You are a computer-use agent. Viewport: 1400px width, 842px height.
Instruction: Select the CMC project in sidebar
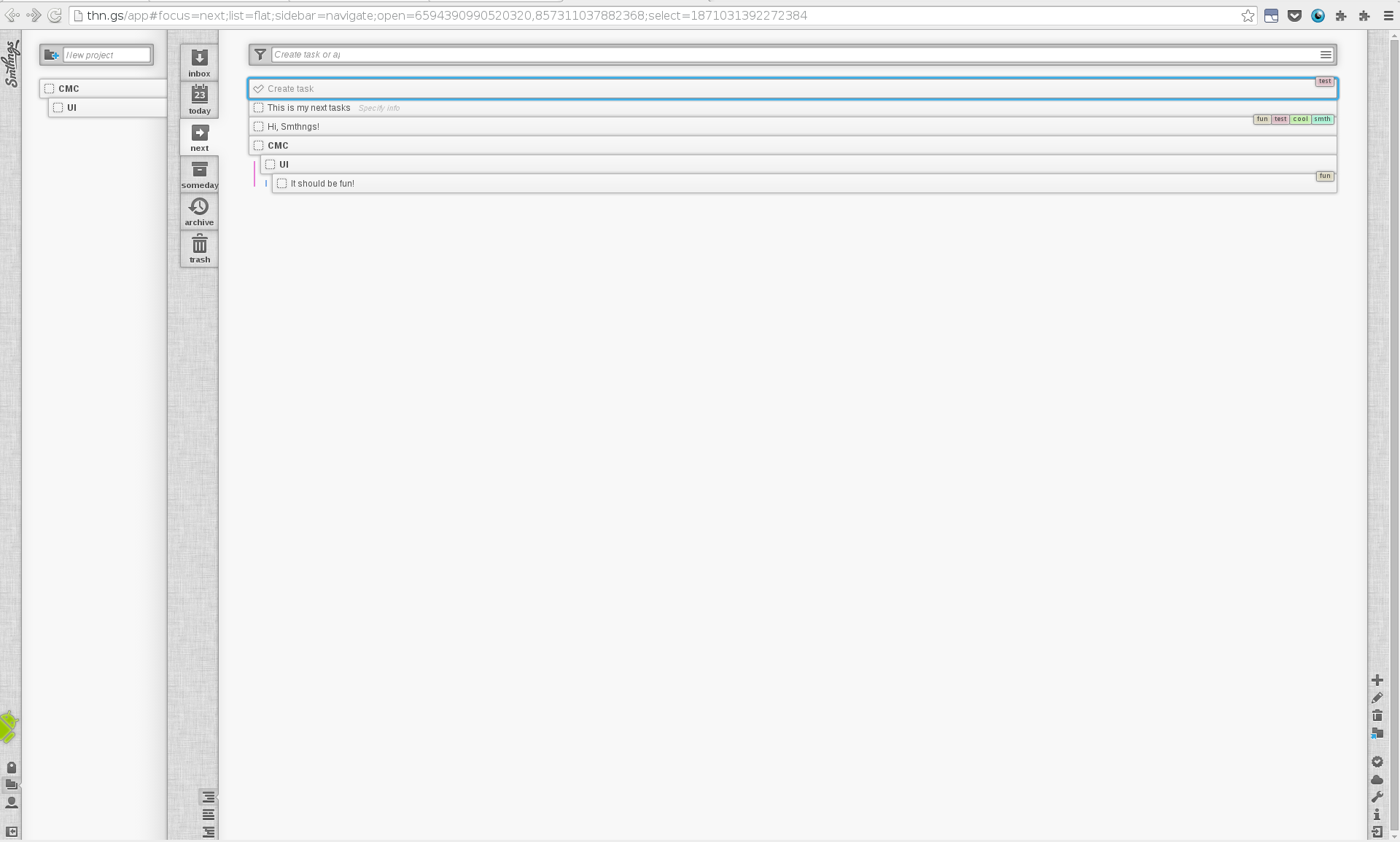click(68, 88)
